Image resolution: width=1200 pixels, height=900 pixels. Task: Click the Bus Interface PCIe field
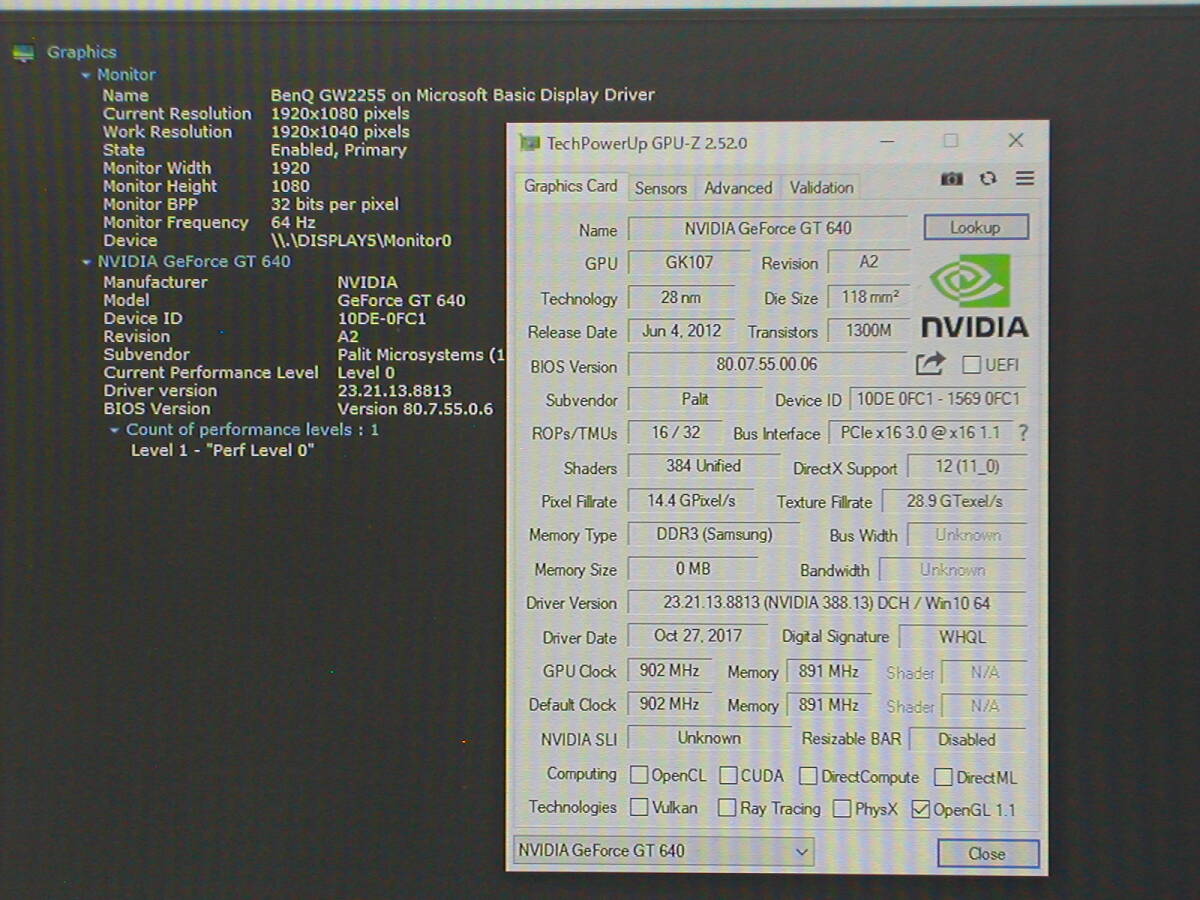click(x=919, y=433)
